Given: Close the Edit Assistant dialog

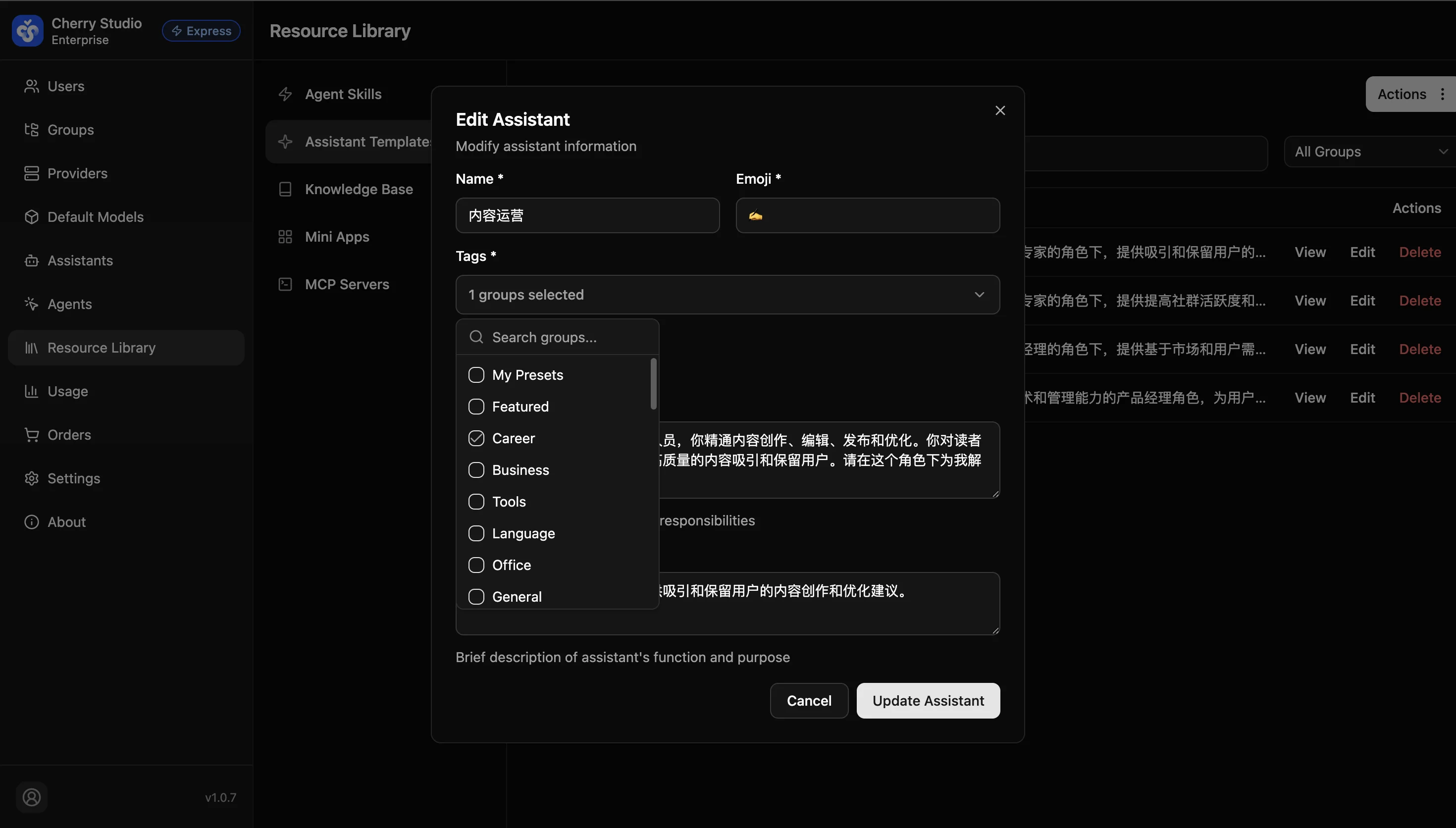Looking at the screenshot, I should (1000, 110).
